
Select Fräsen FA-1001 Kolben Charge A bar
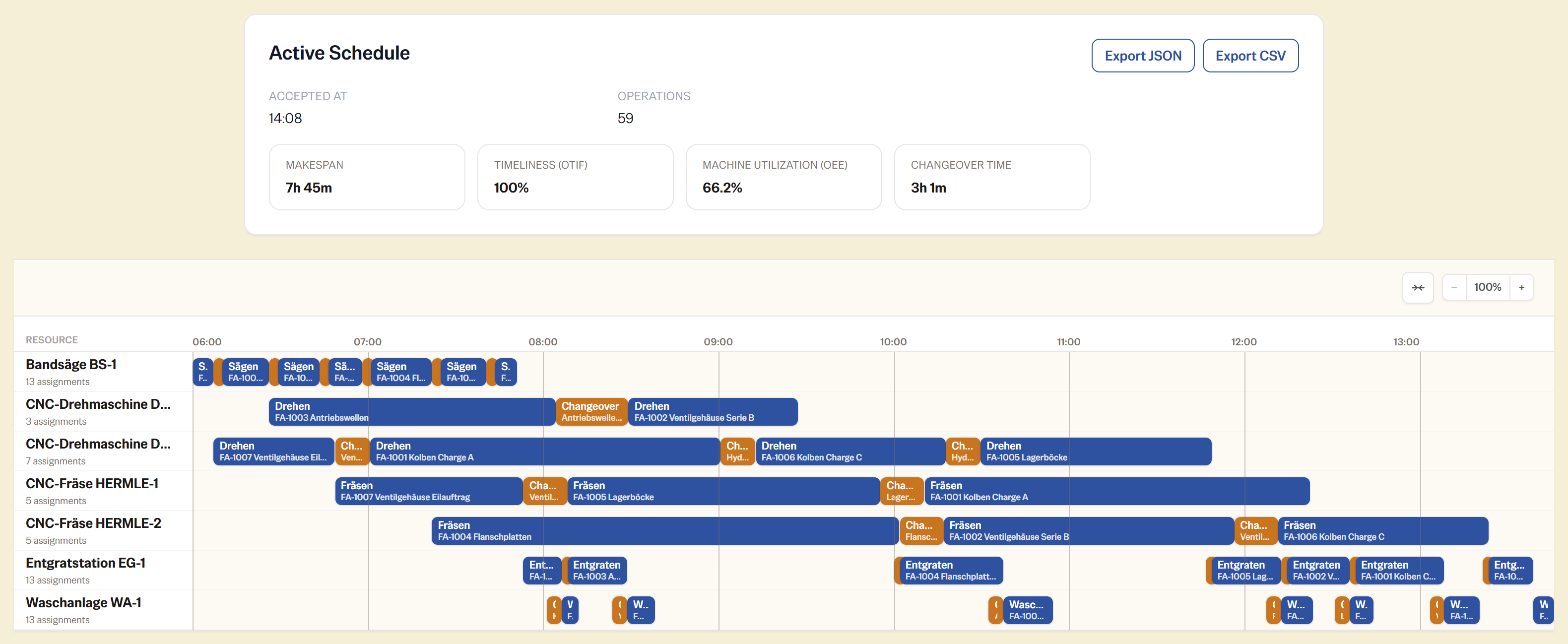pos(1116,491)
